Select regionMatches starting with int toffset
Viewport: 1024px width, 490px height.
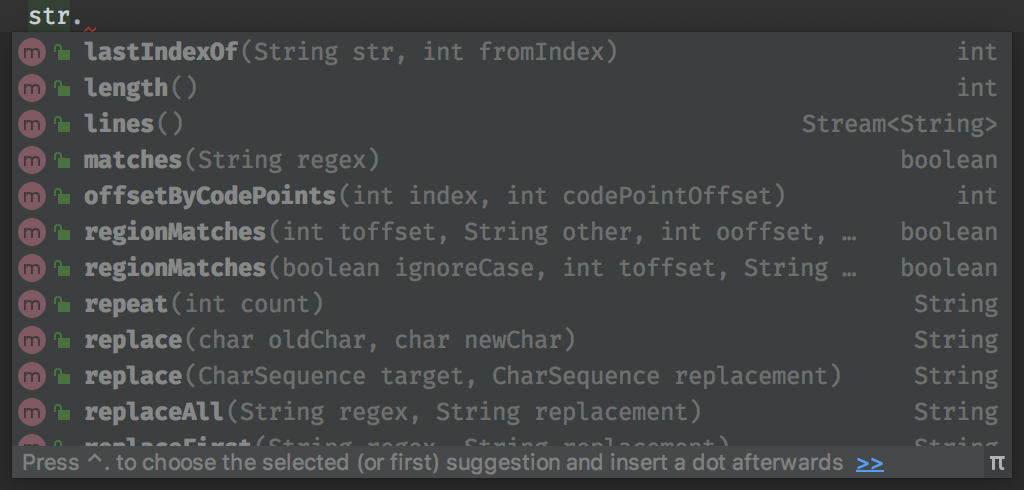(470, 232)
